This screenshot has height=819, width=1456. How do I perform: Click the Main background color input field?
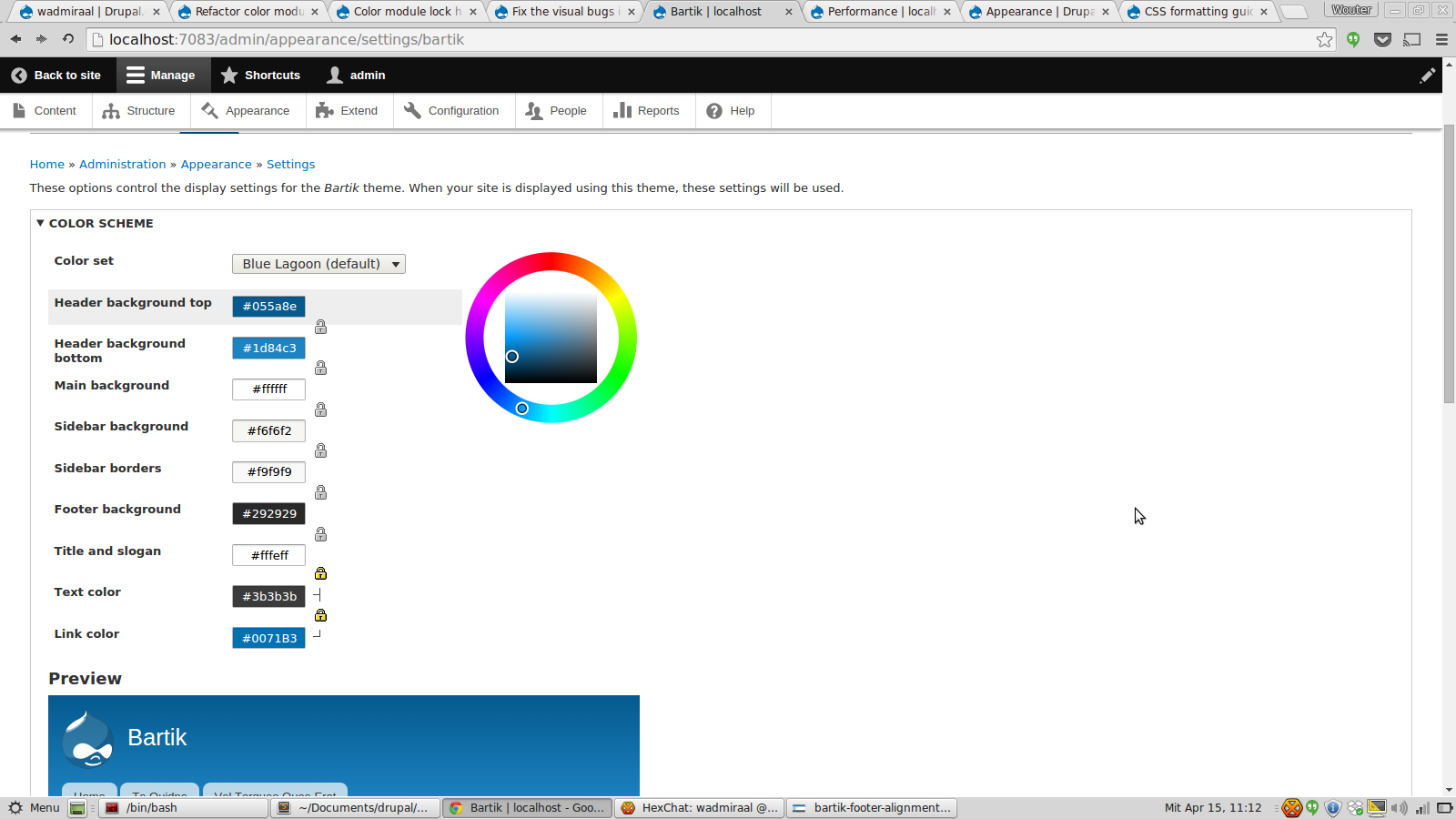coord(268,389)
